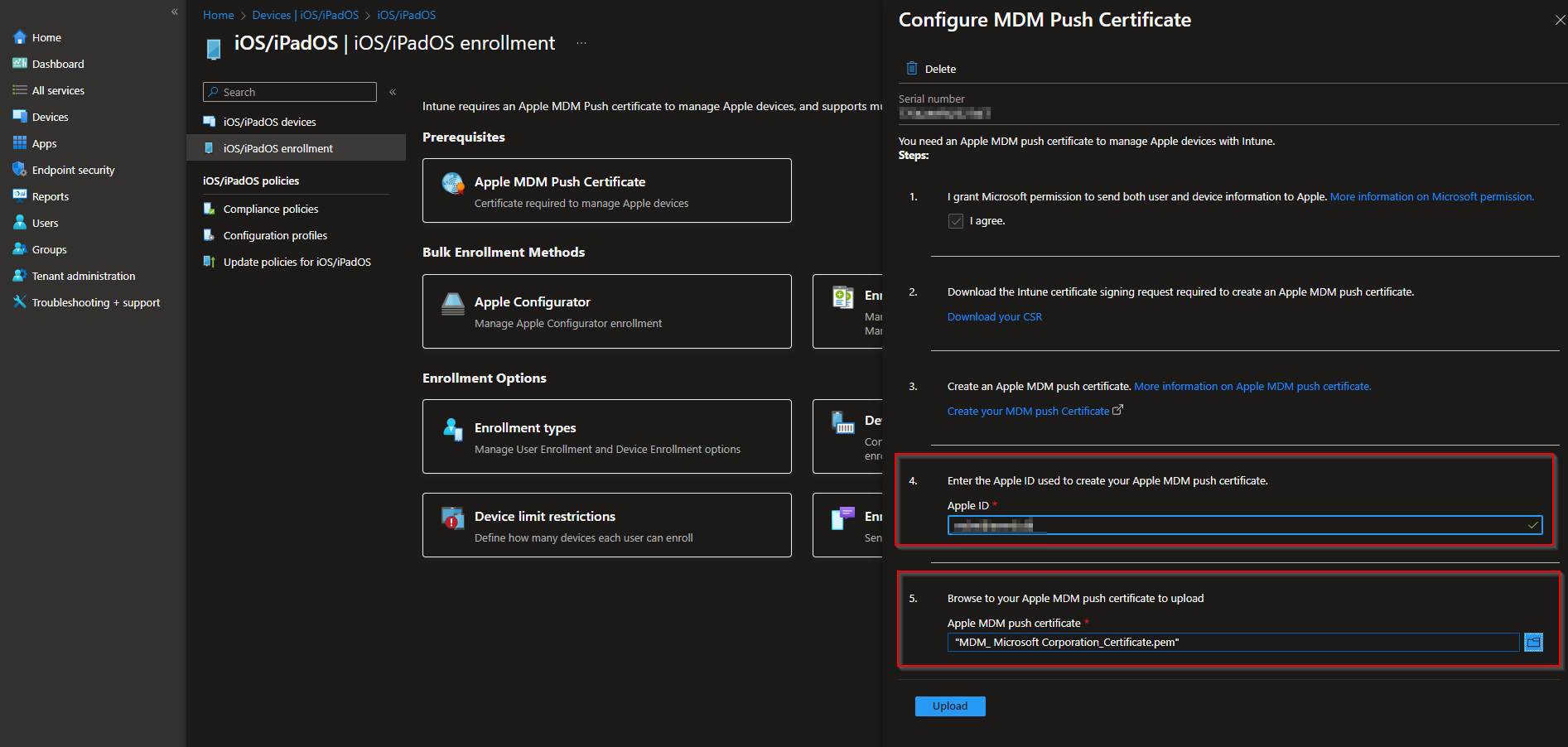The image size is (1568, 747).
Task: Click the browse file icon for the push certificate
Action: (x=1533, y=642)
